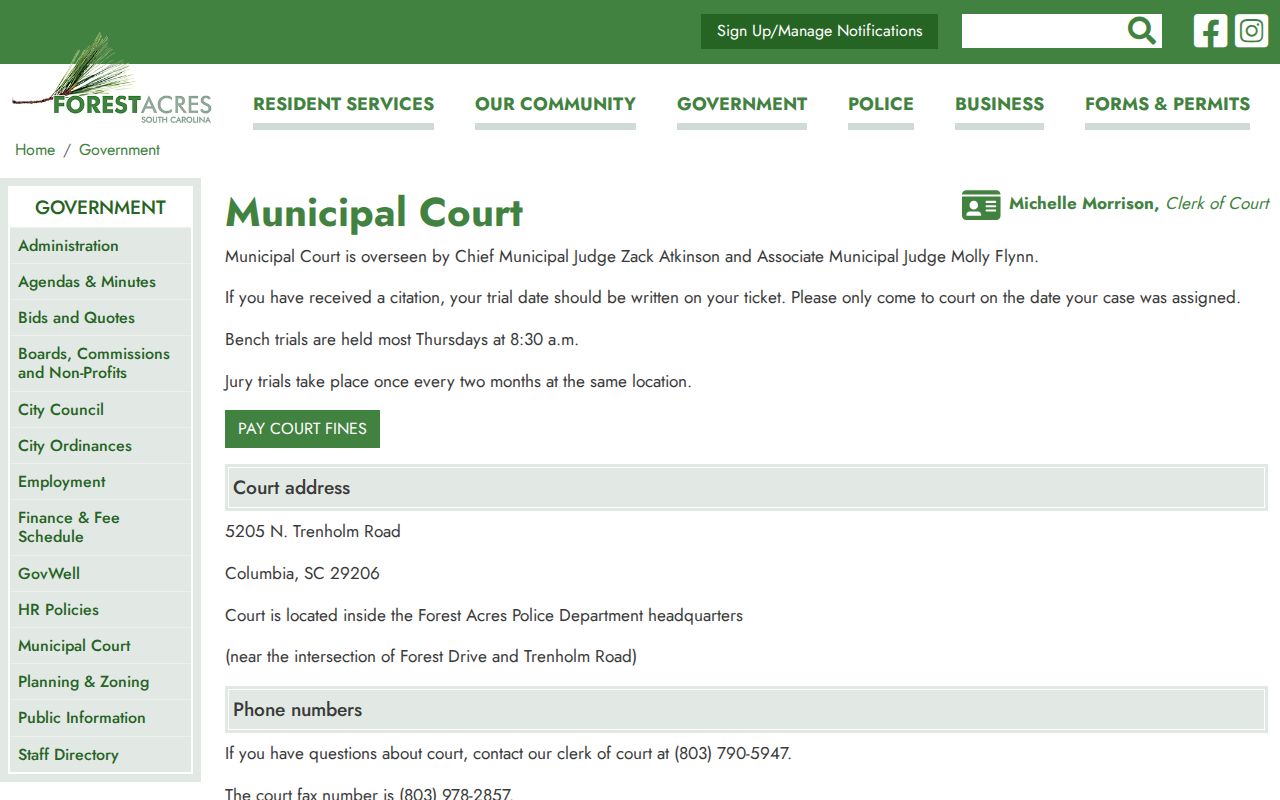The image size is (1280, 800).
Task: Click the address line 5205 N. Trenholm Road
Action: pos(313,532)
